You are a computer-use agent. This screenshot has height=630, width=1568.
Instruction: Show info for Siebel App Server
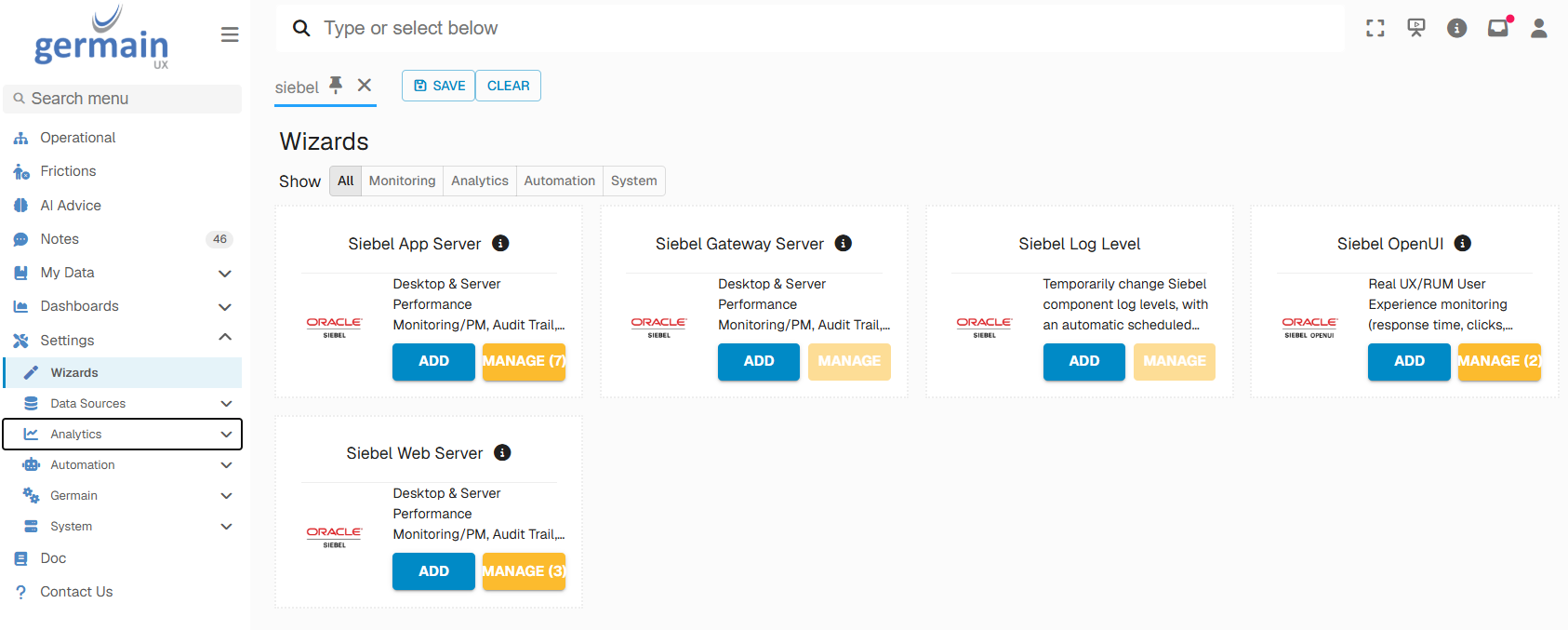[x=500, y=243]
